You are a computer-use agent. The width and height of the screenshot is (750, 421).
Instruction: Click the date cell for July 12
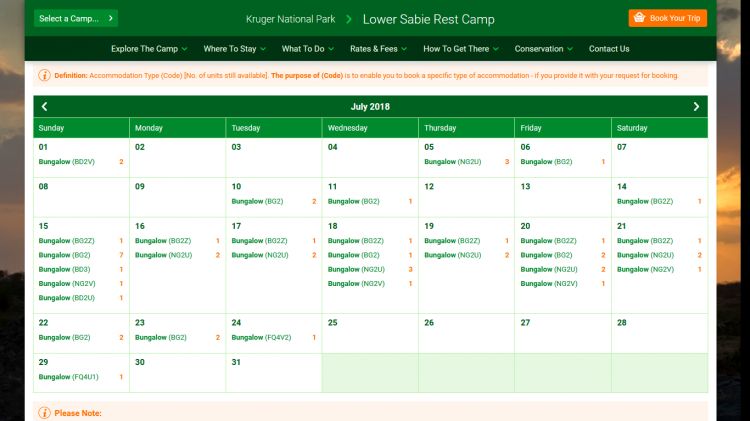[x=466, y=197]
